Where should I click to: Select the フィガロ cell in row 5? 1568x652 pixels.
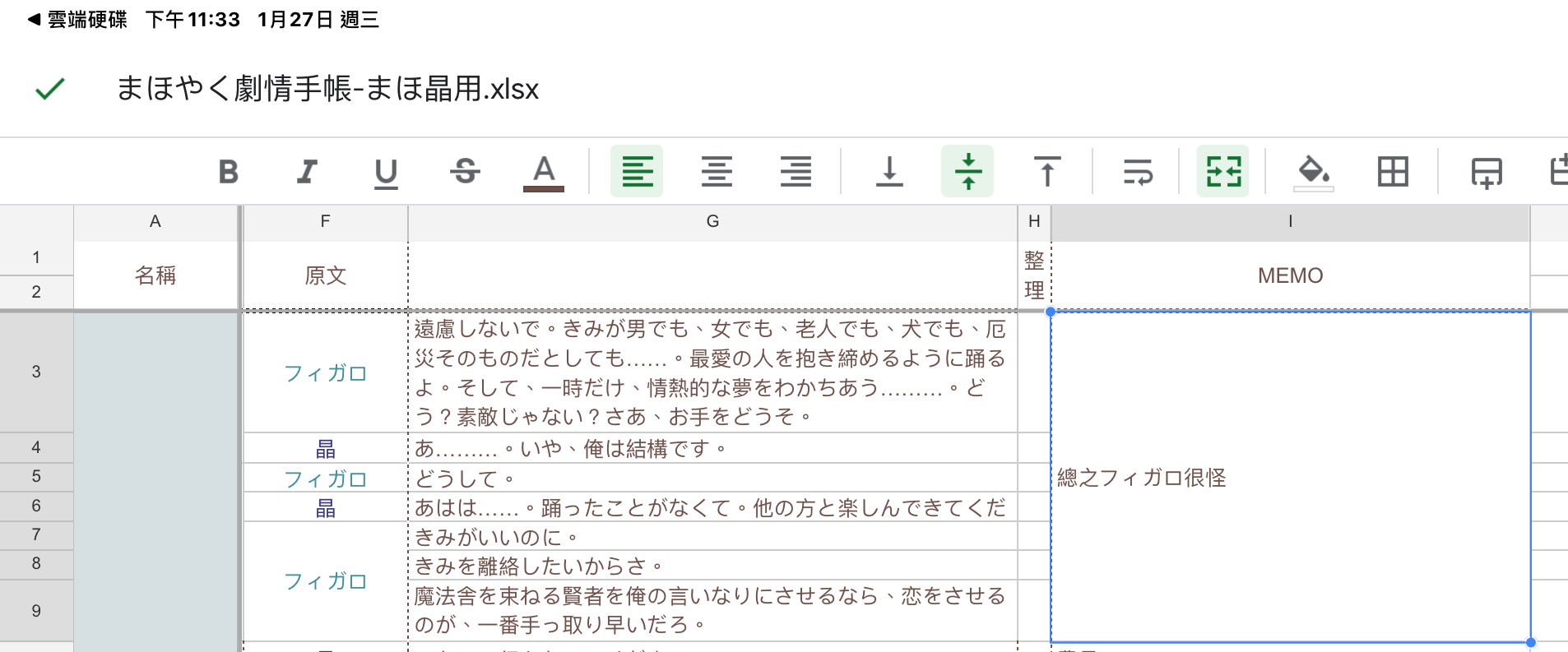point(326,478)
